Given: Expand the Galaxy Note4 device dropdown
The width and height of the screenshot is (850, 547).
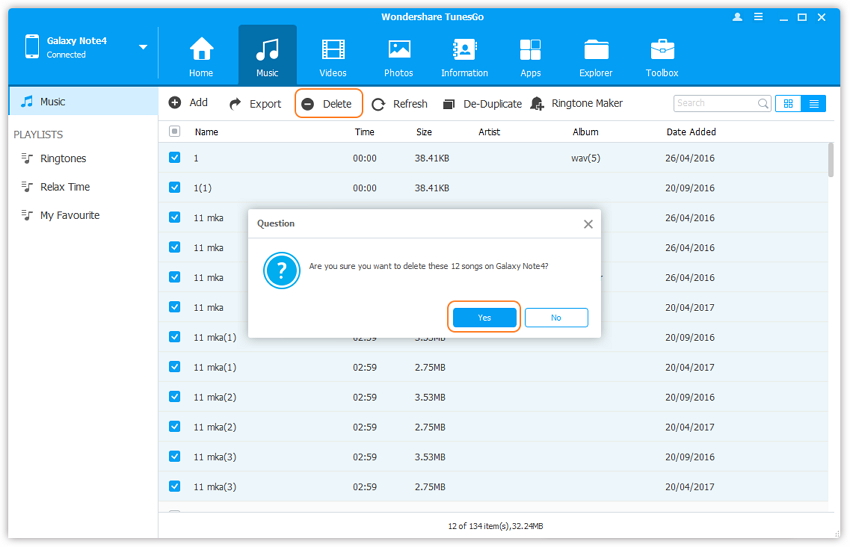Looking at the screenshot, I should point(143,47).
